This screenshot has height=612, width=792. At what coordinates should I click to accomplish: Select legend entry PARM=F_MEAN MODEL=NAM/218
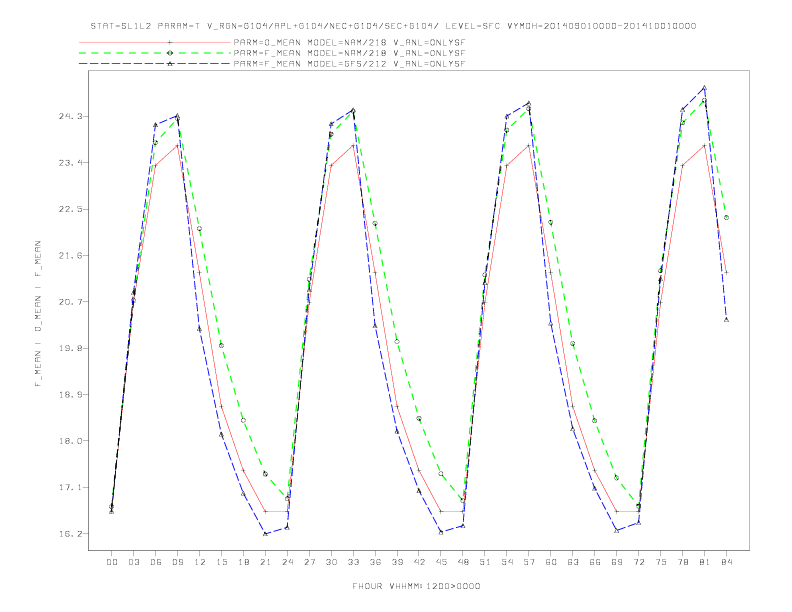click(x=349, y=53)
